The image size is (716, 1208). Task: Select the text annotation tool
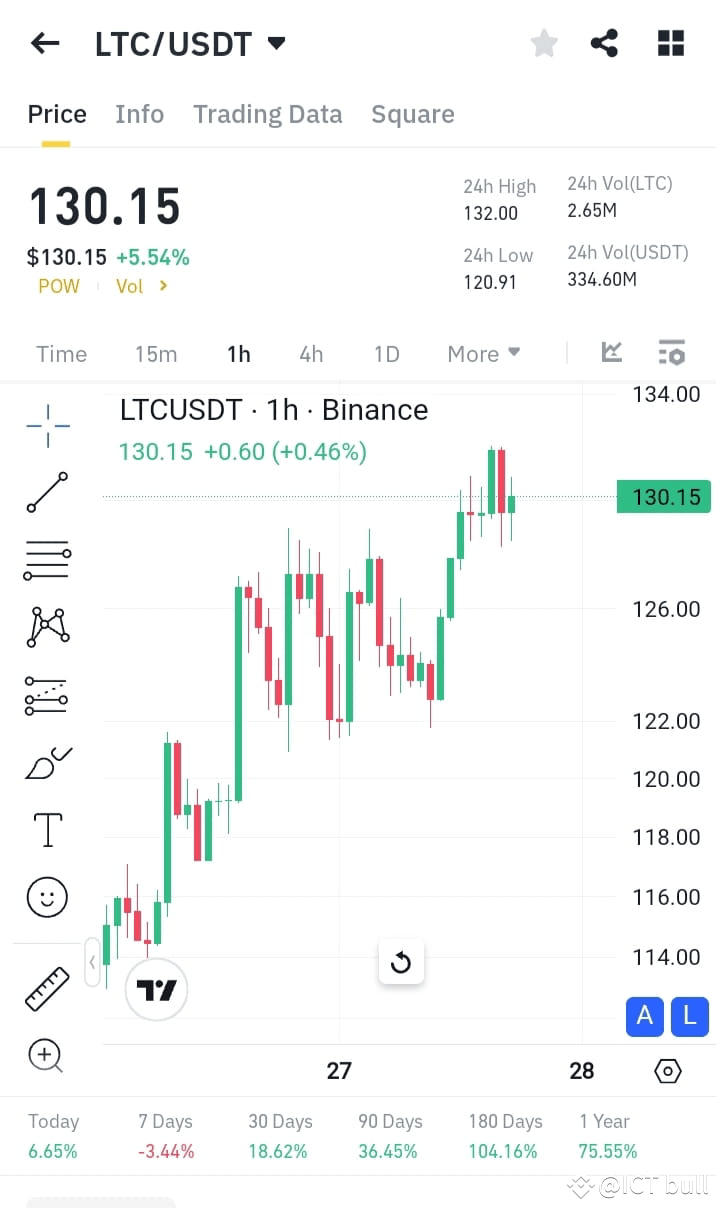[x=46, y=829]
